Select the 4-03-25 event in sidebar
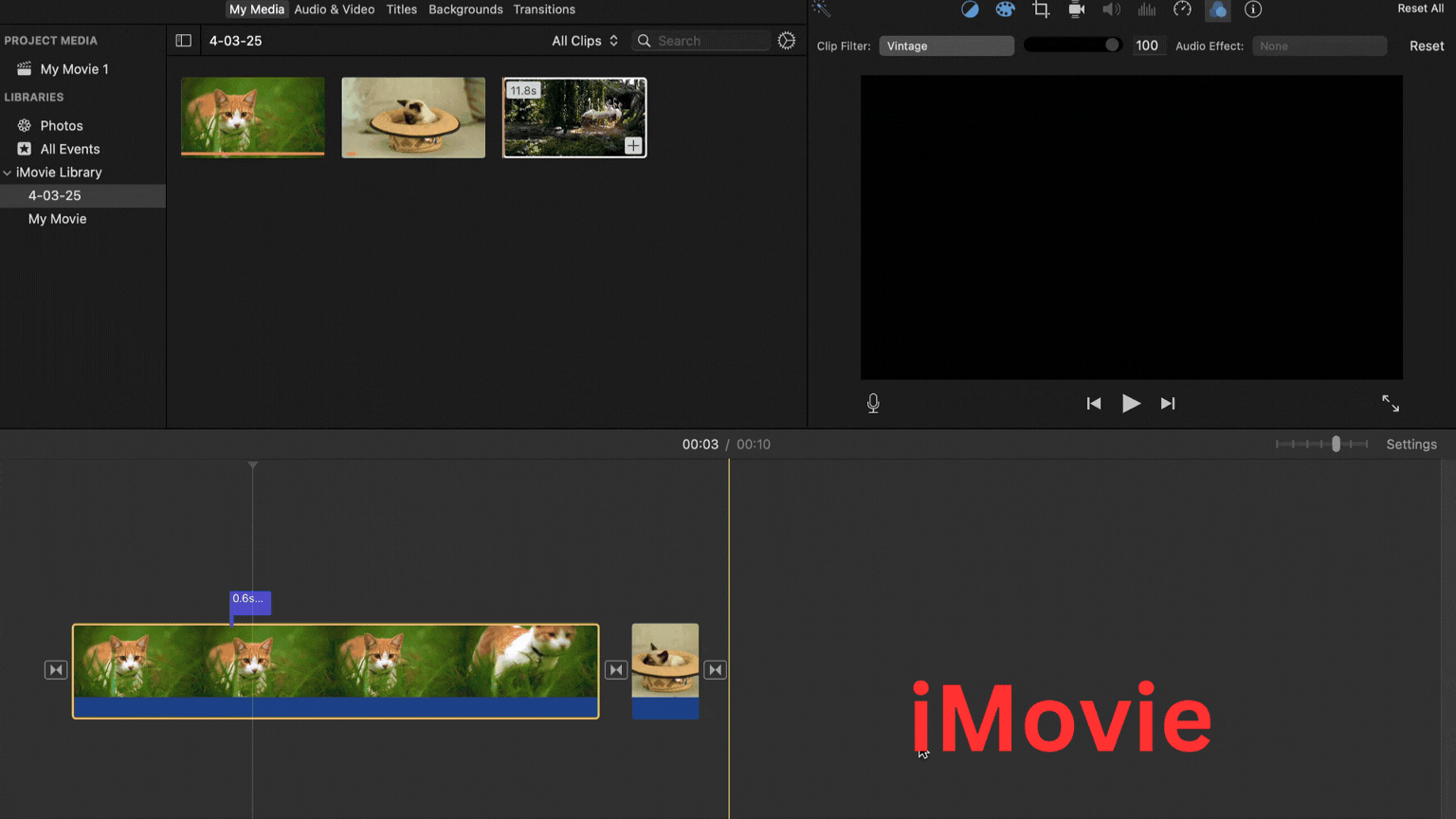 click(x=82, y=195)
